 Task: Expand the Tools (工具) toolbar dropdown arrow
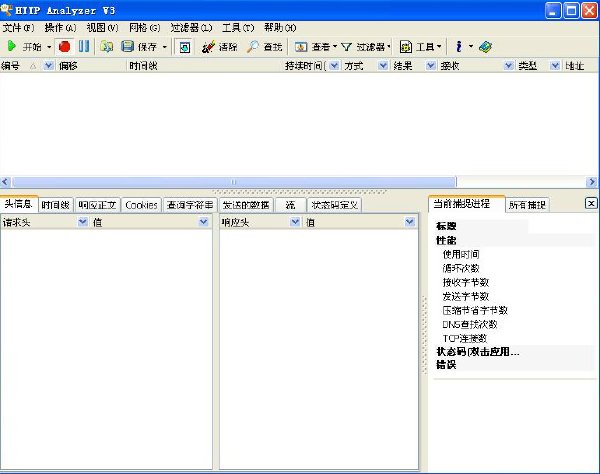point(439,47)
